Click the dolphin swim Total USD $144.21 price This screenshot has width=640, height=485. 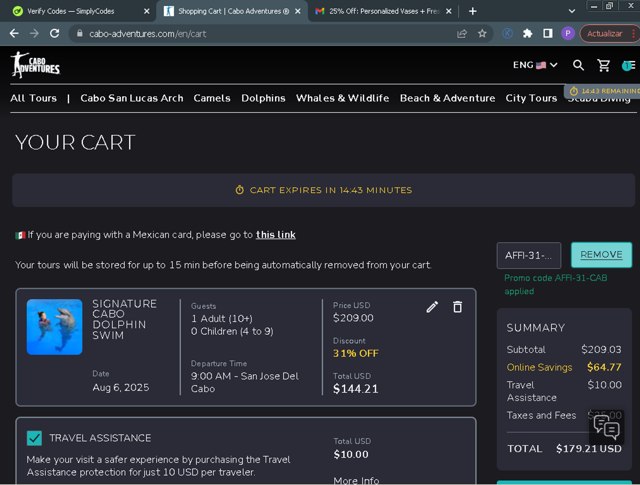coord(356,389)
